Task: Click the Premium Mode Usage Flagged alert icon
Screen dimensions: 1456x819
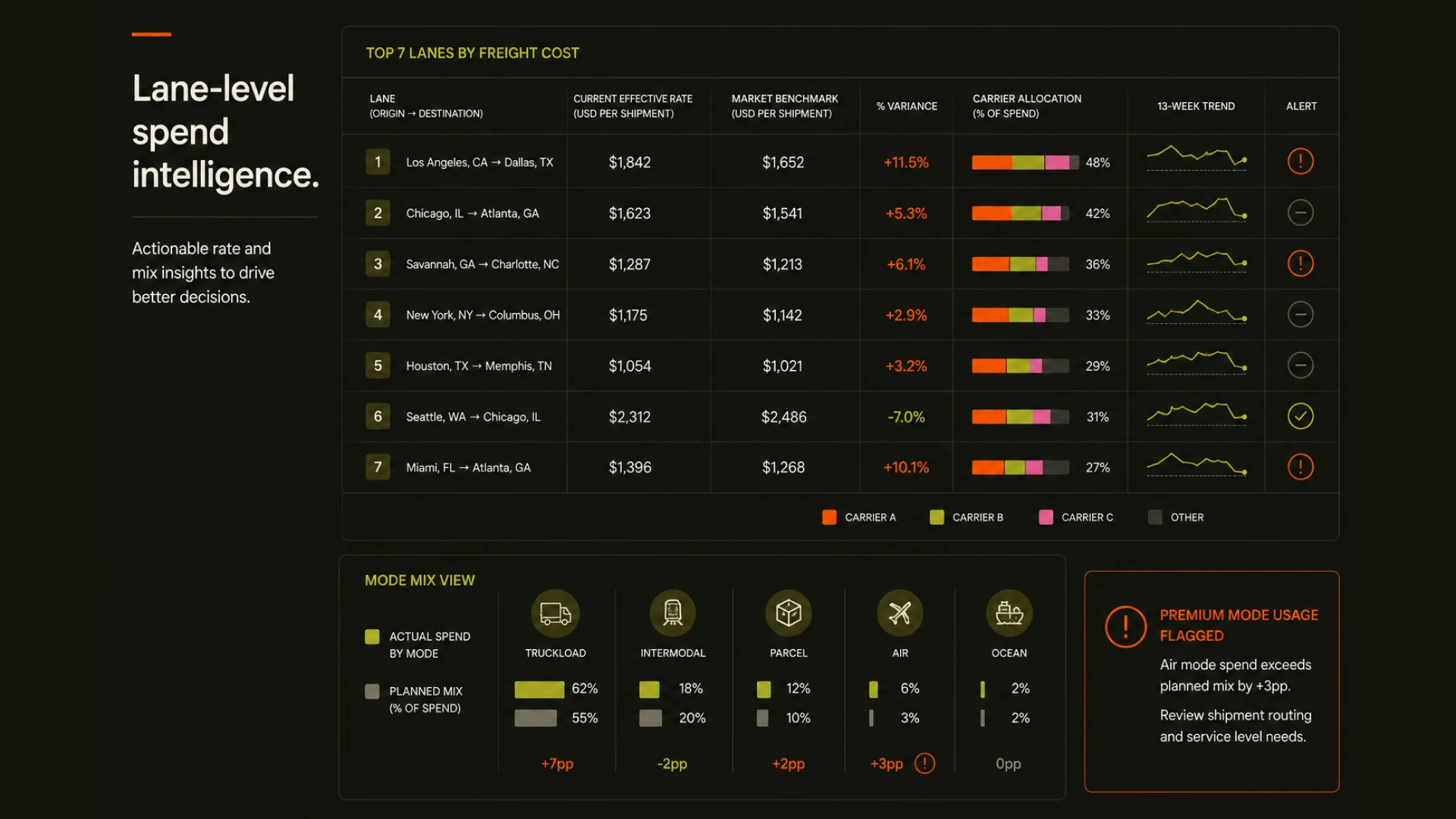Action: [1125, 626]
